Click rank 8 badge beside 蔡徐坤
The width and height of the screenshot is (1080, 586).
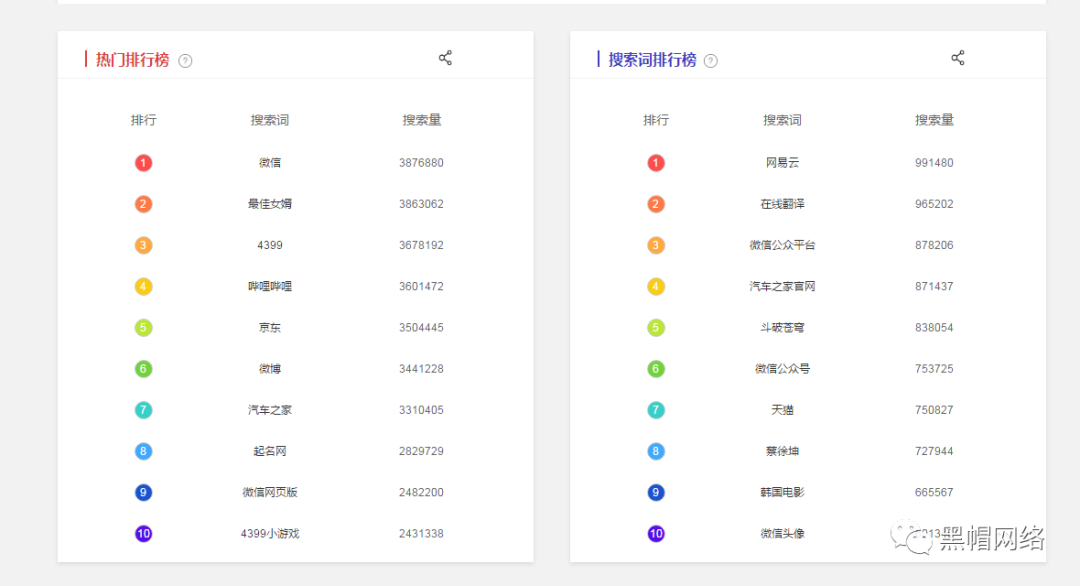[656, 451]
